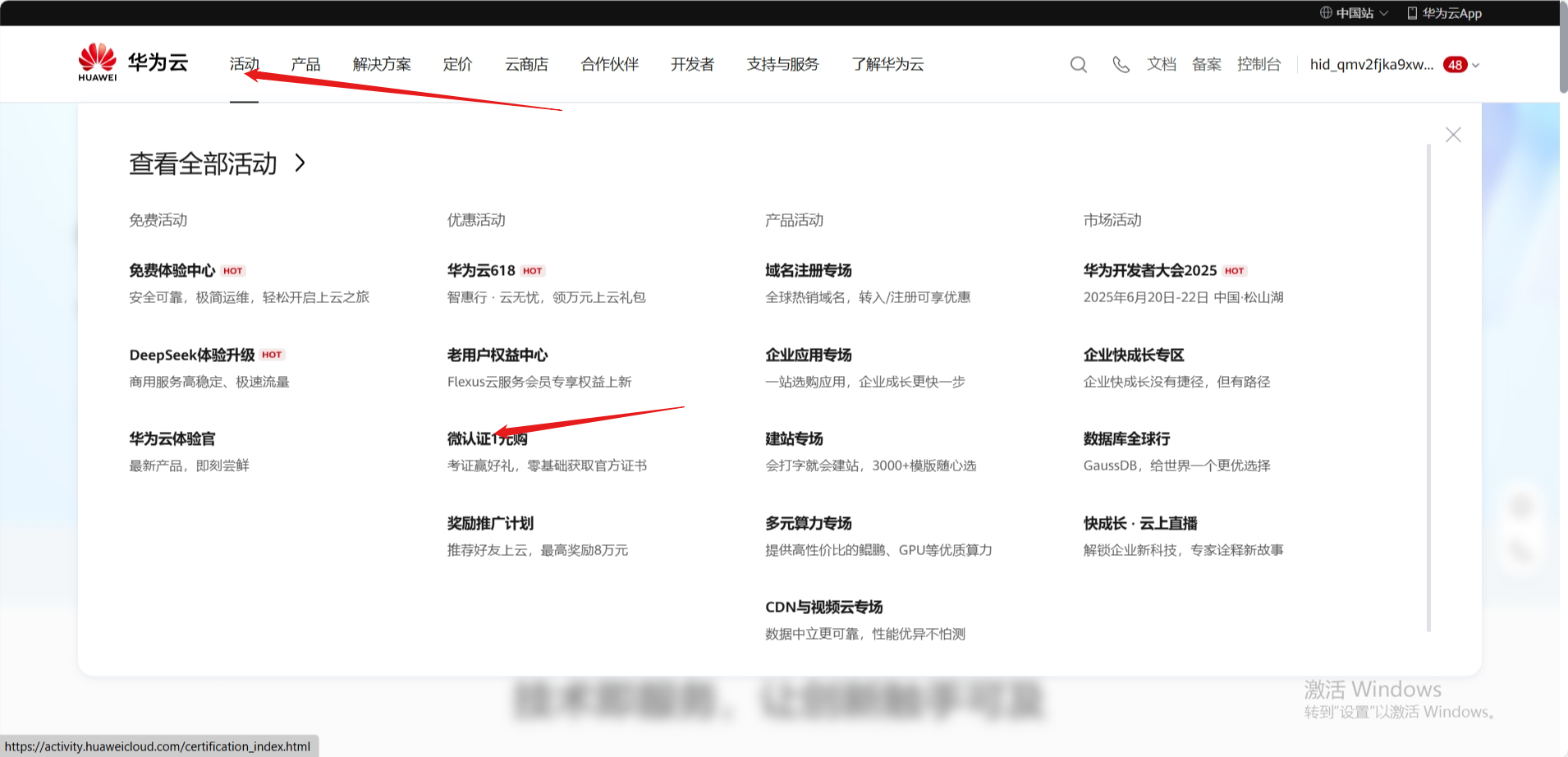Click the phone contact icon
This screenshot has width=1568, height=757.
click(1121, 65)
